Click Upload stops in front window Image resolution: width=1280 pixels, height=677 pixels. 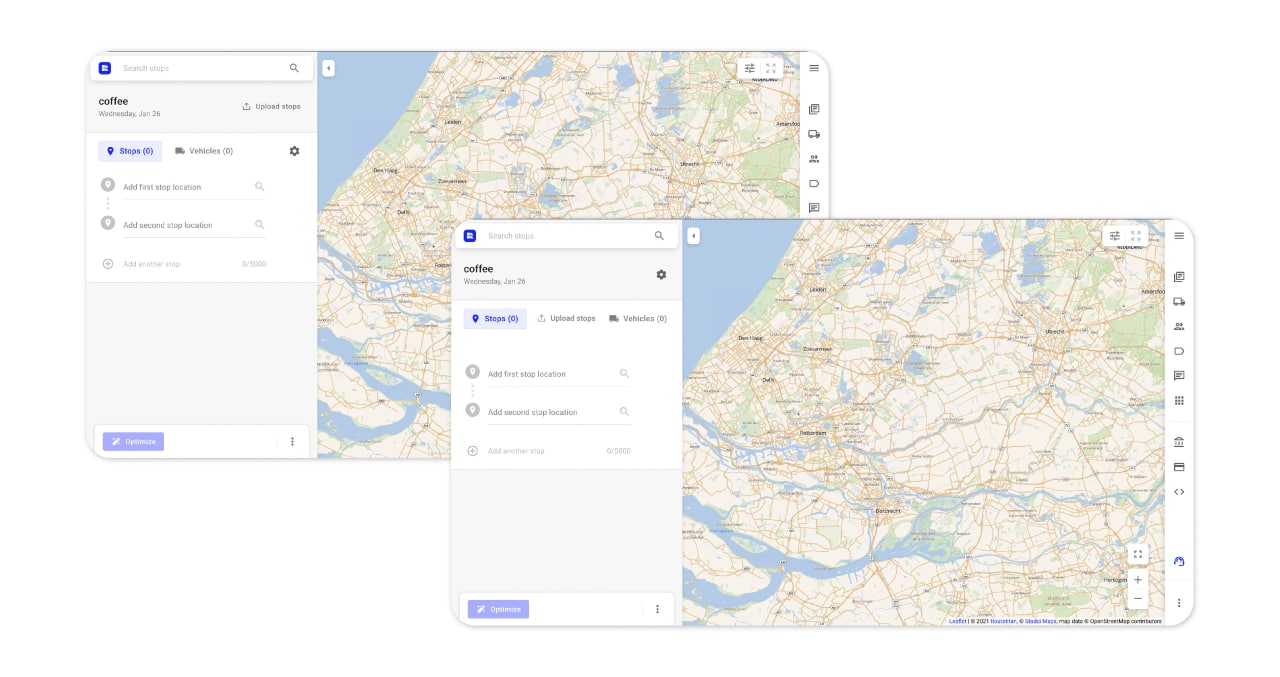566,318
